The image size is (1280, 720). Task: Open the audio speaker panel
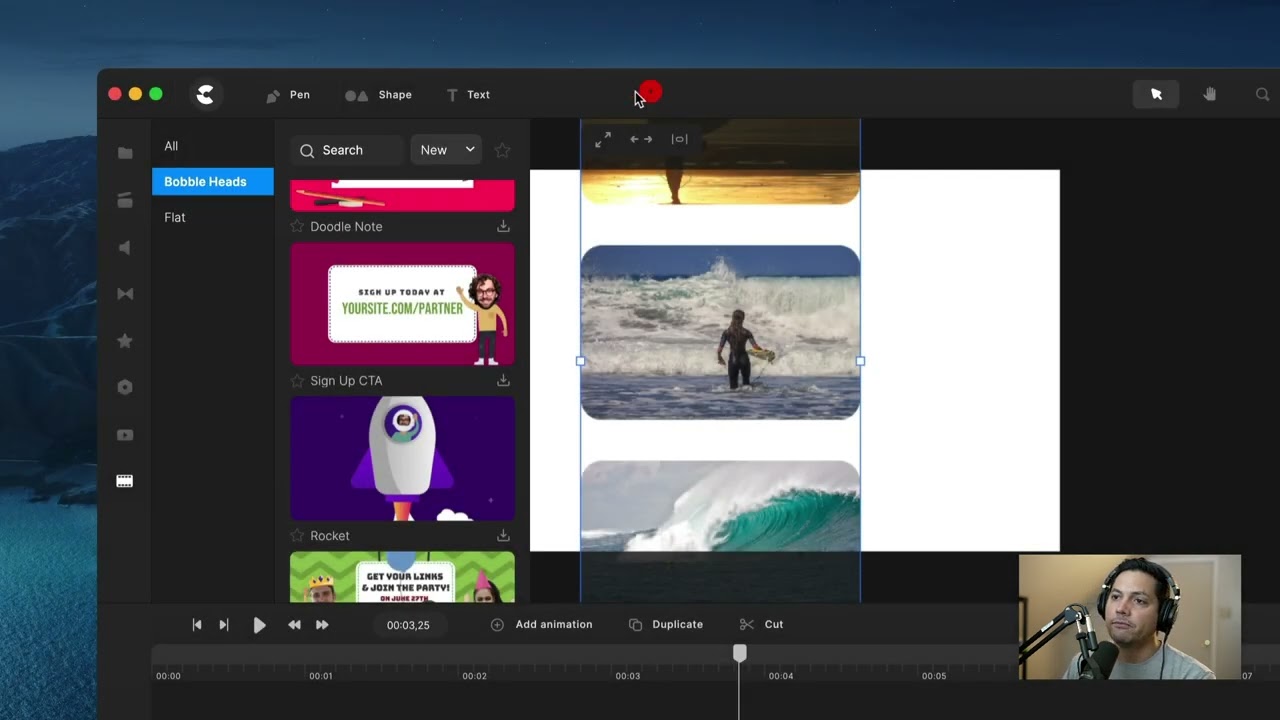click(x=125, y=248)
